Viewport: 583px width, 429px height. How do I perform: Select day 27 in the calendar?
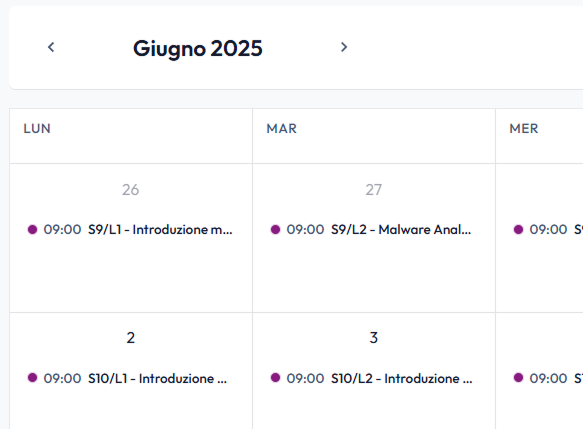point(373,190)
